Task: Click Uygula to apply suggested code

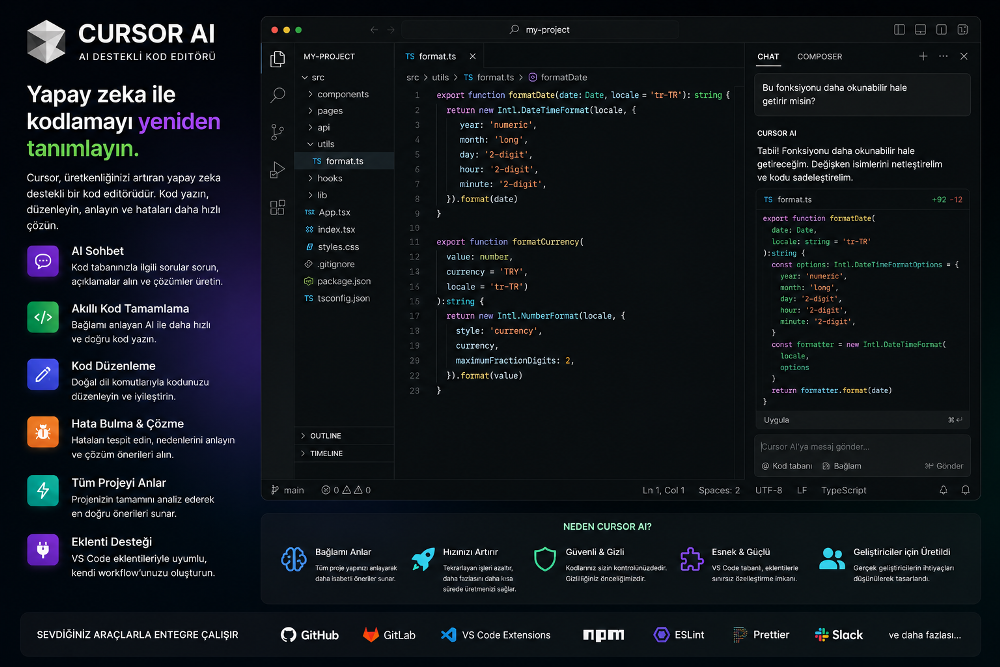Action: [776, 420]
